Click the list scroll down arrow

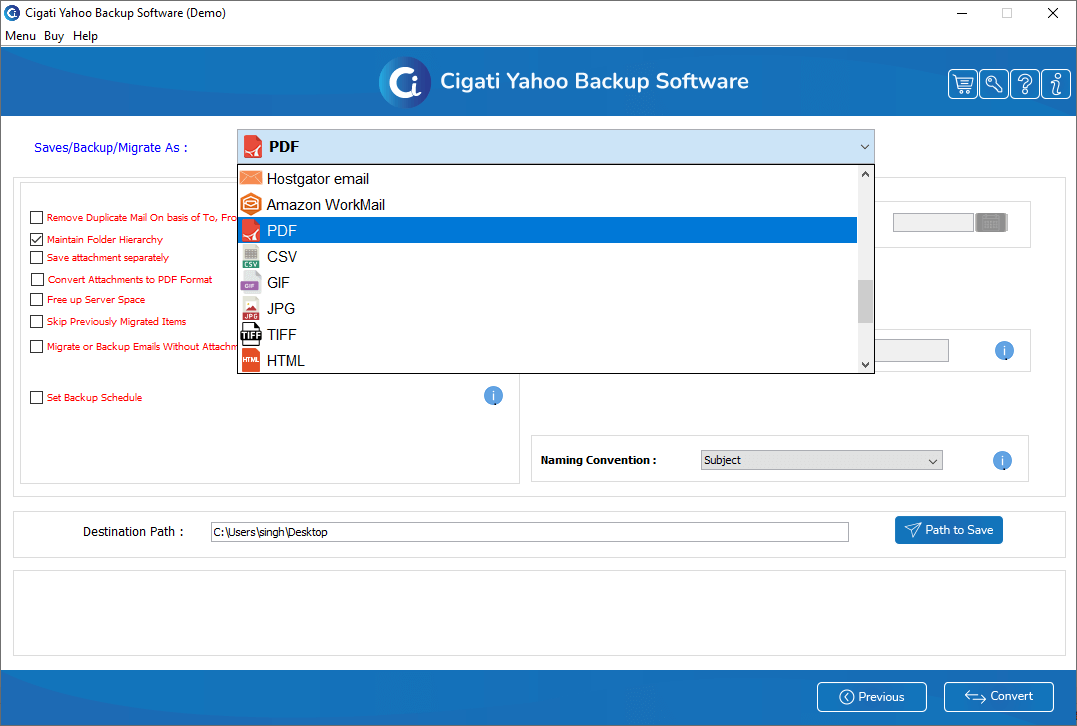tap(865, 365)
